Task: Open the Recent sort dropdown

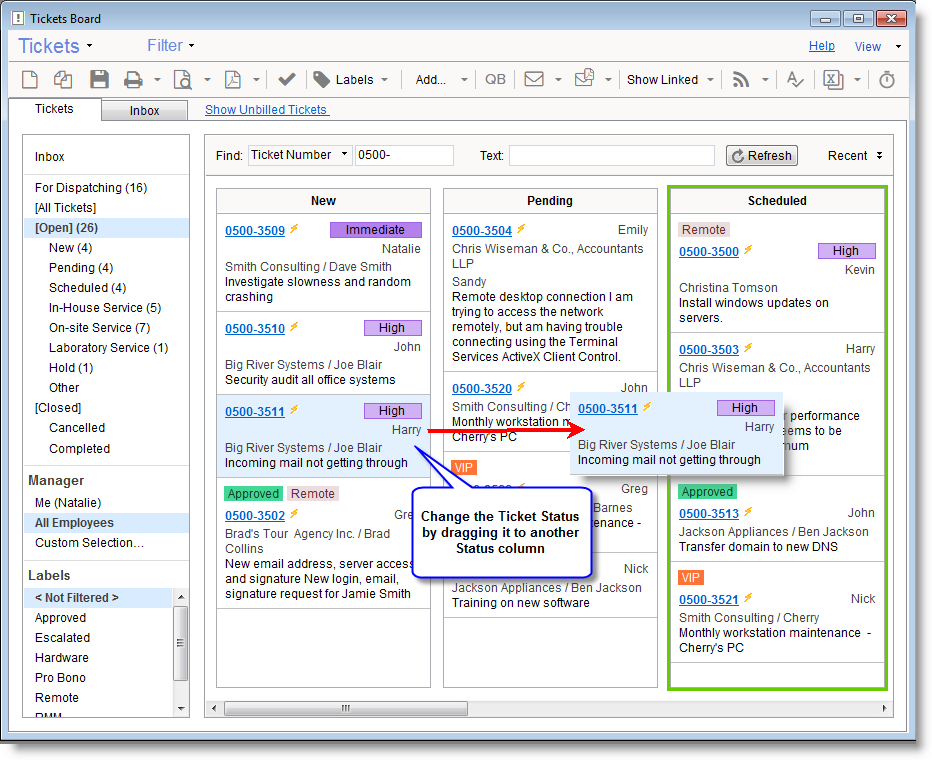Action: click(855, 155)
